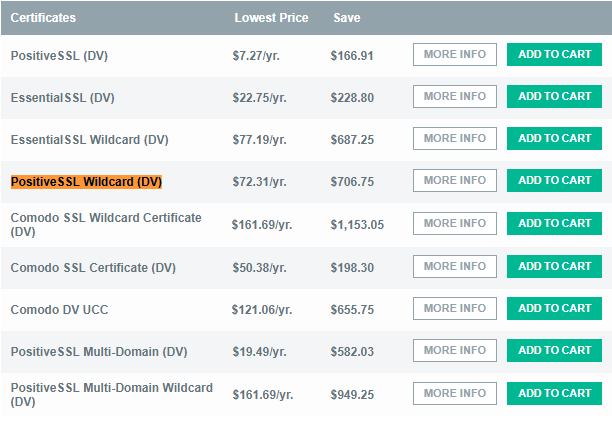This screenshot has width=612, height=426.
Task: View More Info for Comodo SSL Wildcard
Action: [455, 223]
